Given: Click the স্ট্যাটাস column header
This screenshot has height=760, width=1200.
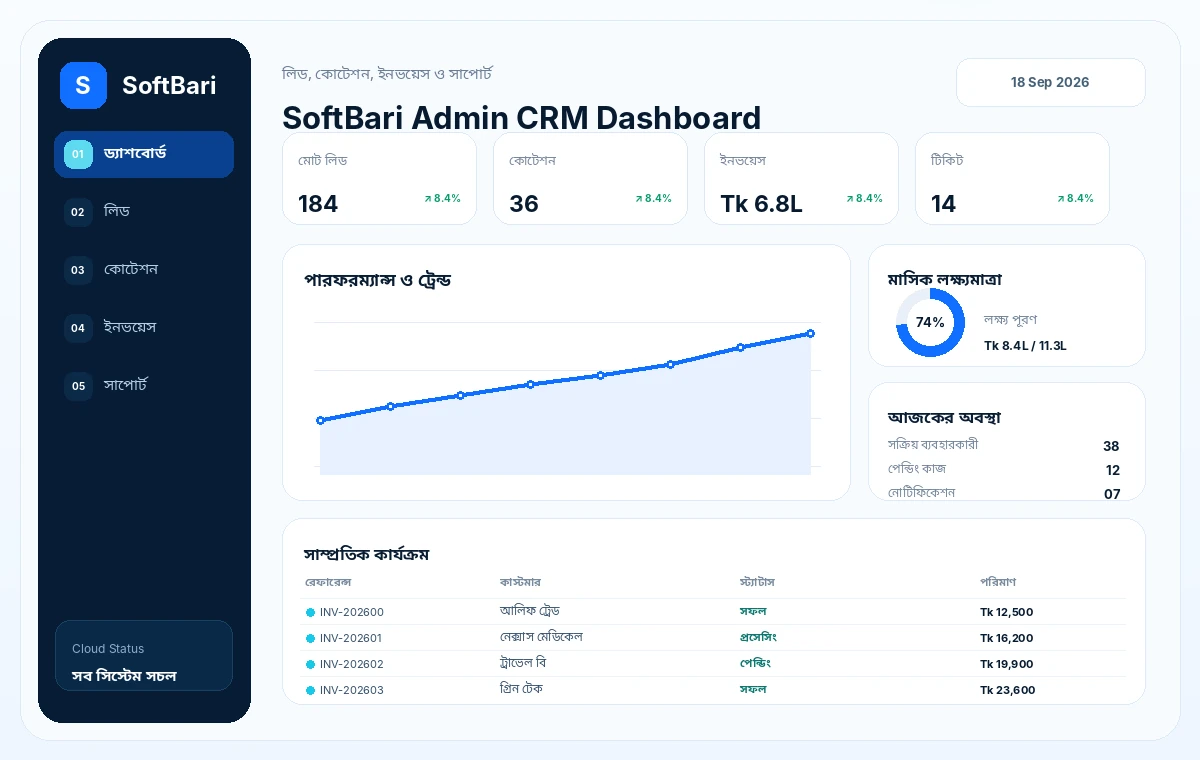Looking at the screenshot, I should pyautogui.click(x=757, y=582).
